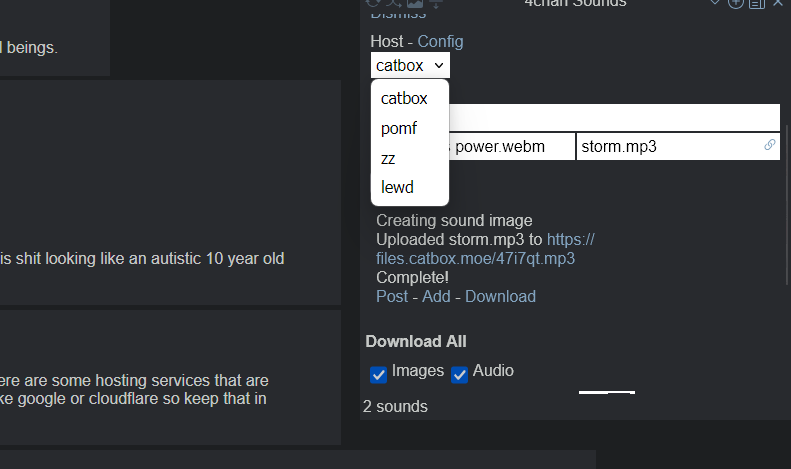
Task: Click the Download link after Add
Action: (500, 297)
